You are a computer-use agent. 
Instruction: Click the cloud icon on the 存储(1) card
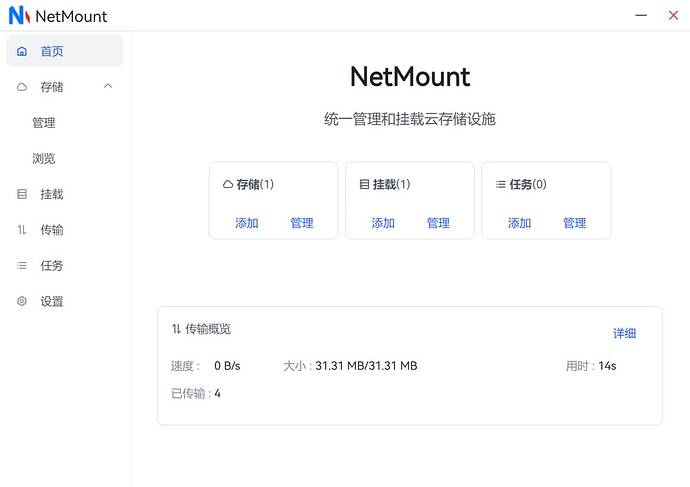tap(227, 184)
